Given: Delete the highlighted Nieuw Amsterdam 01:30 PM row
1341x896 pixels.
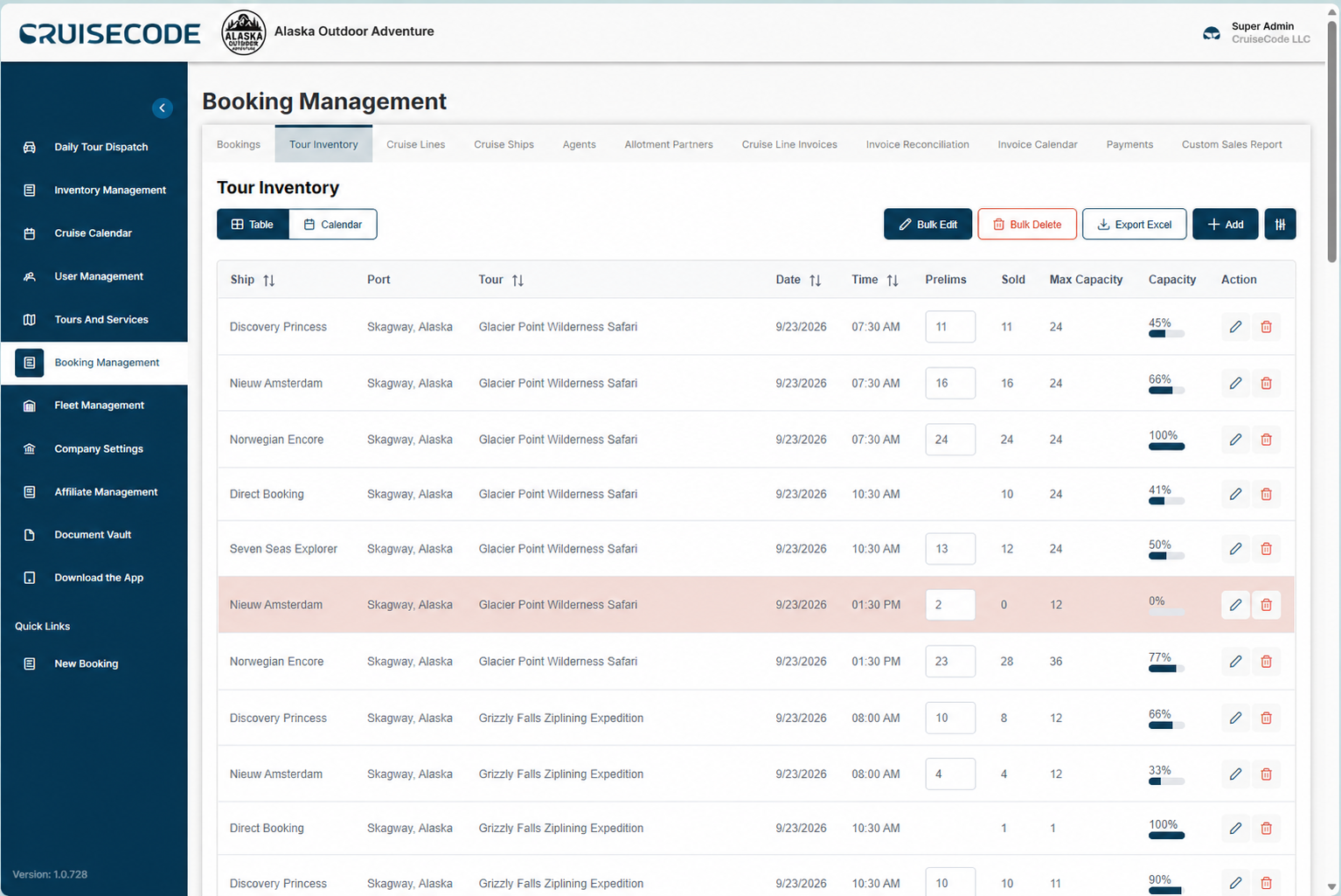Looking at the screenshot, I should point(1266,605).
